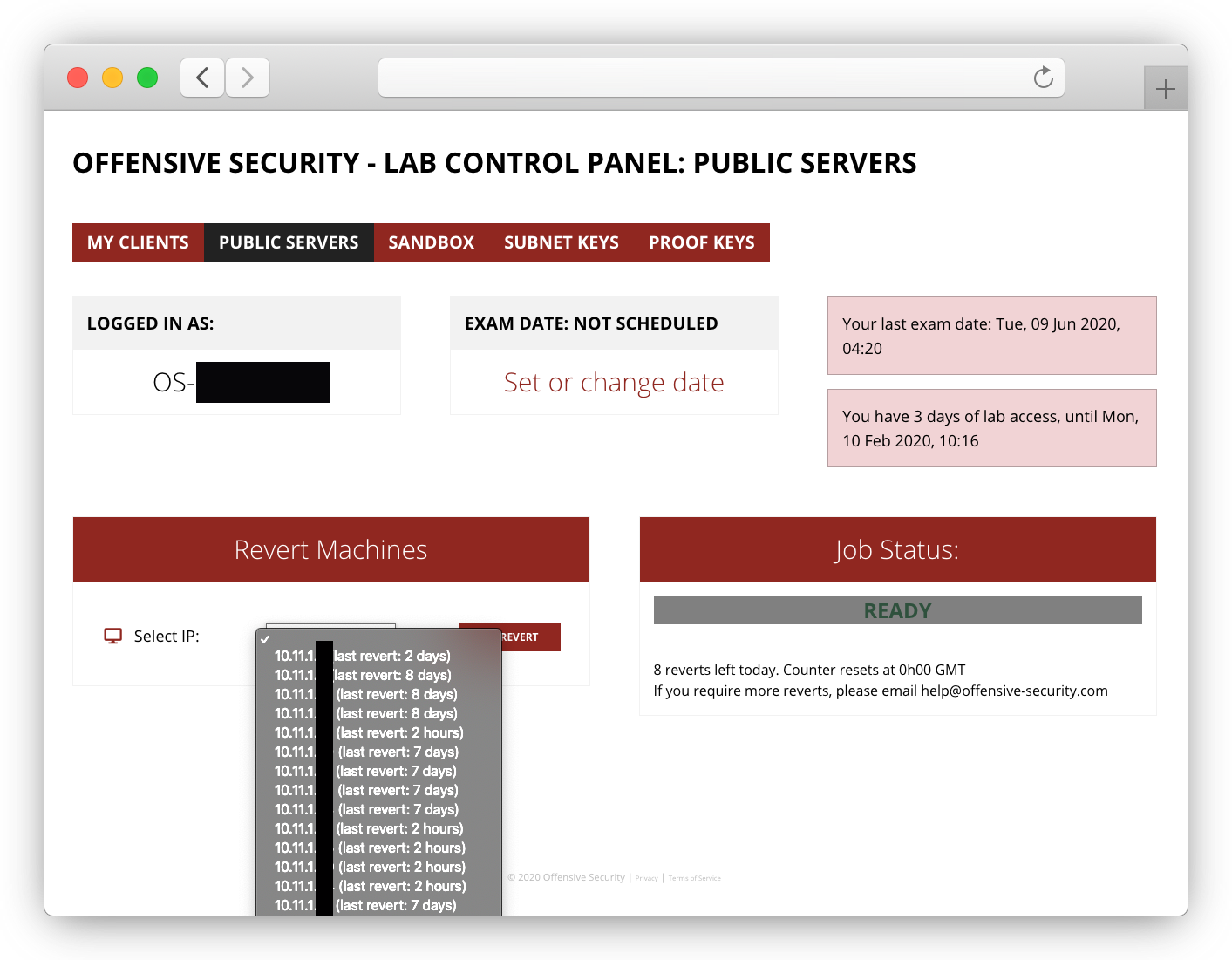
Task: Click the Lab Control Panel page title
Action: [x=494, y=163]
